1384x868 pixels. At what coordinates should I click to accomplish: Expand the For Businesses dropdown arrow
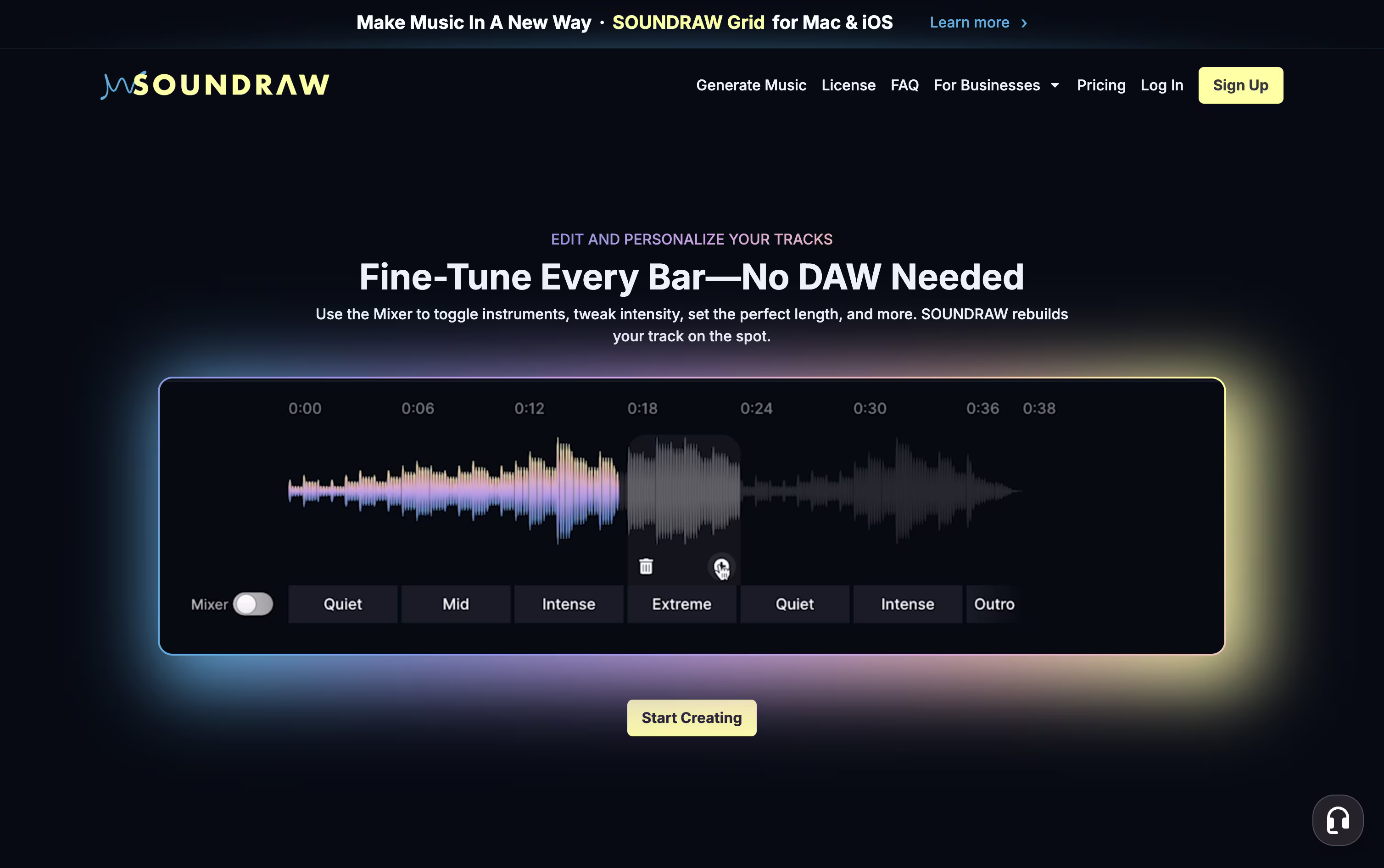[x=1055, y=85]
